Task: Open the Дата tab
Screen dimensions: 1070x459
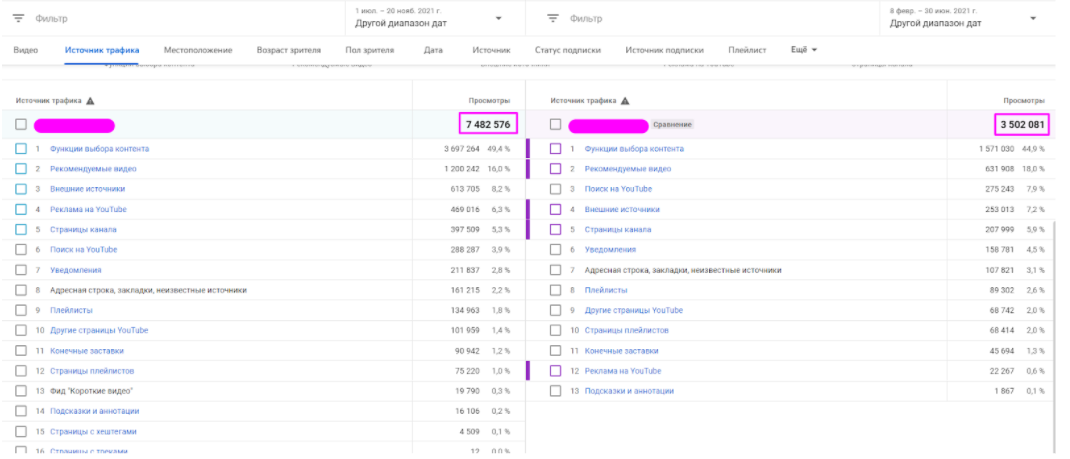Action: tap(433, 50)
